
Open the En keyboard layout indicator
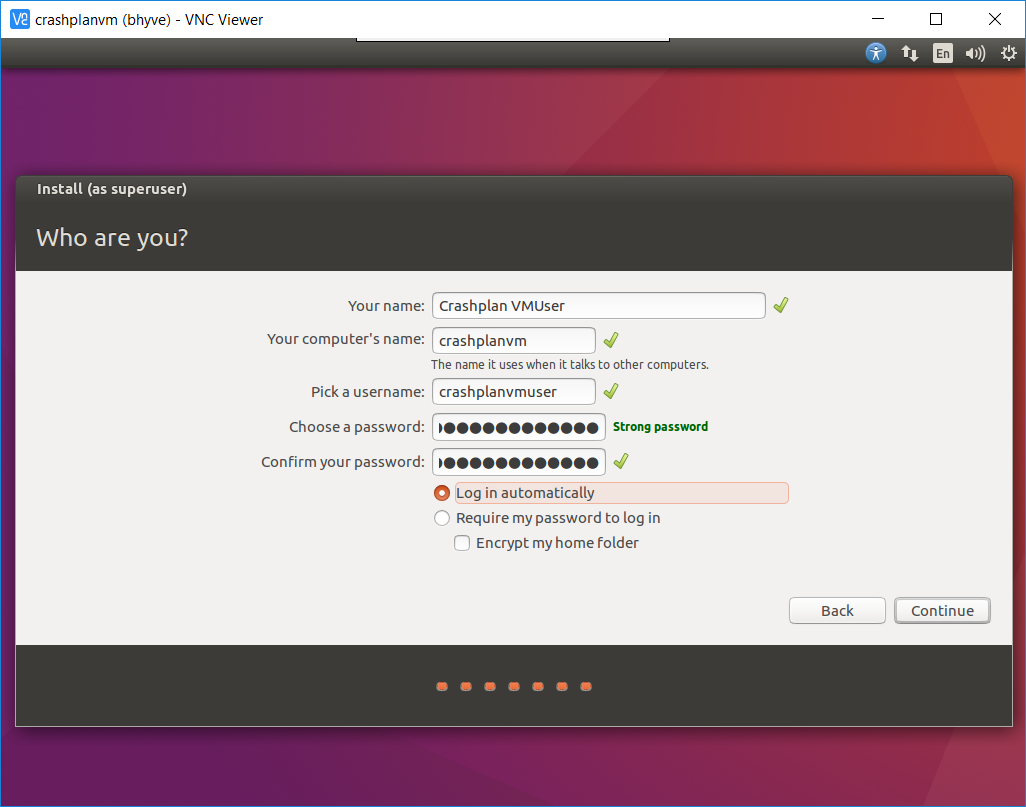pos(942,53)
